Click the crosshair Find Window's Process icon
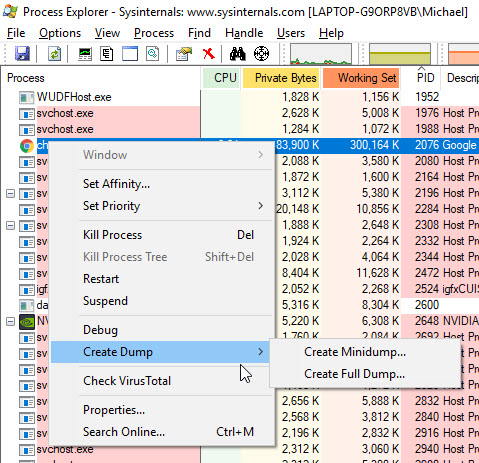 point(261,53)
